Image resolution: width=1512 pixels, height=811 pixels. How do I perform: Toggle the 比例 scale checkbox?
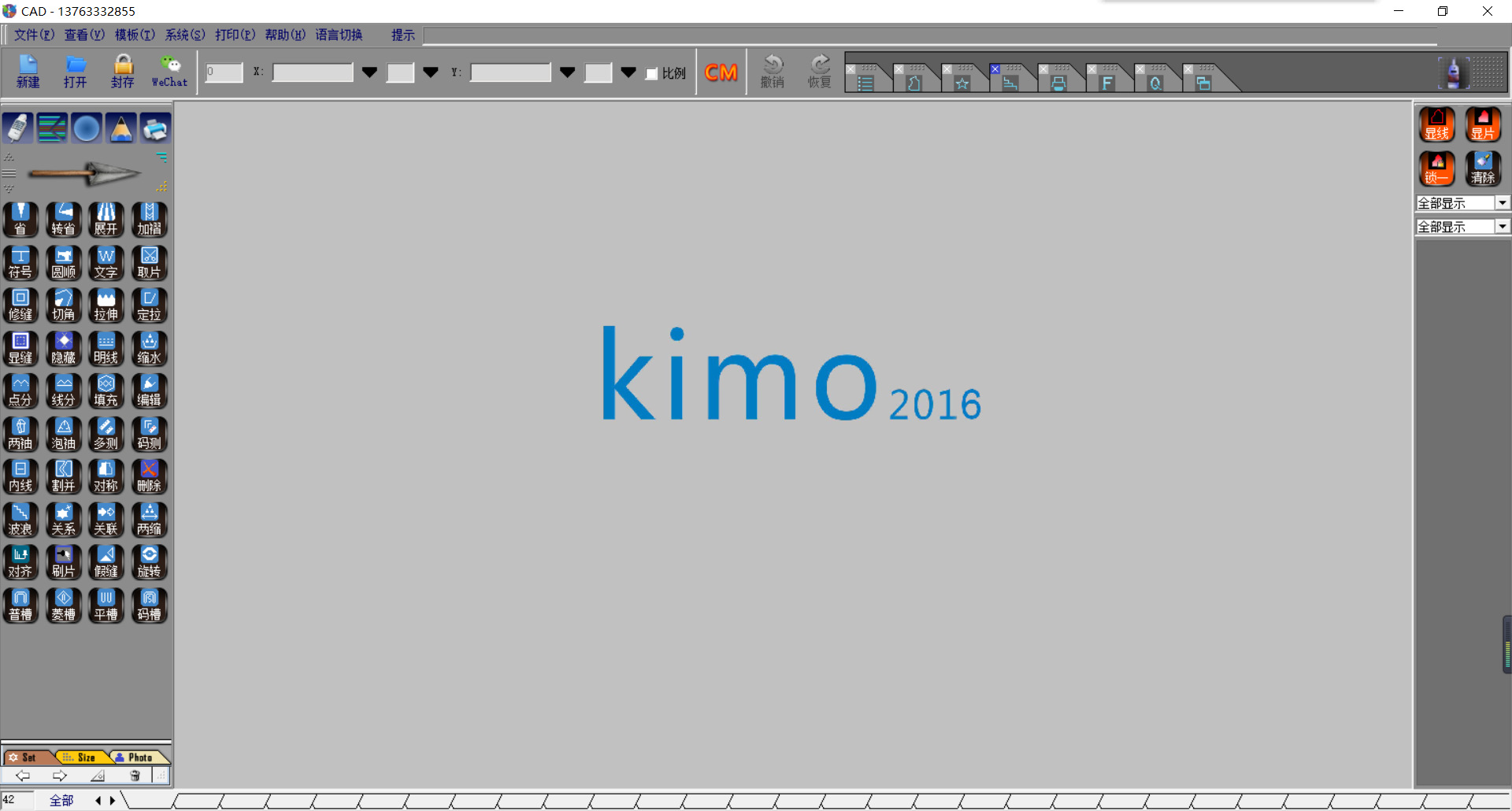652,73
